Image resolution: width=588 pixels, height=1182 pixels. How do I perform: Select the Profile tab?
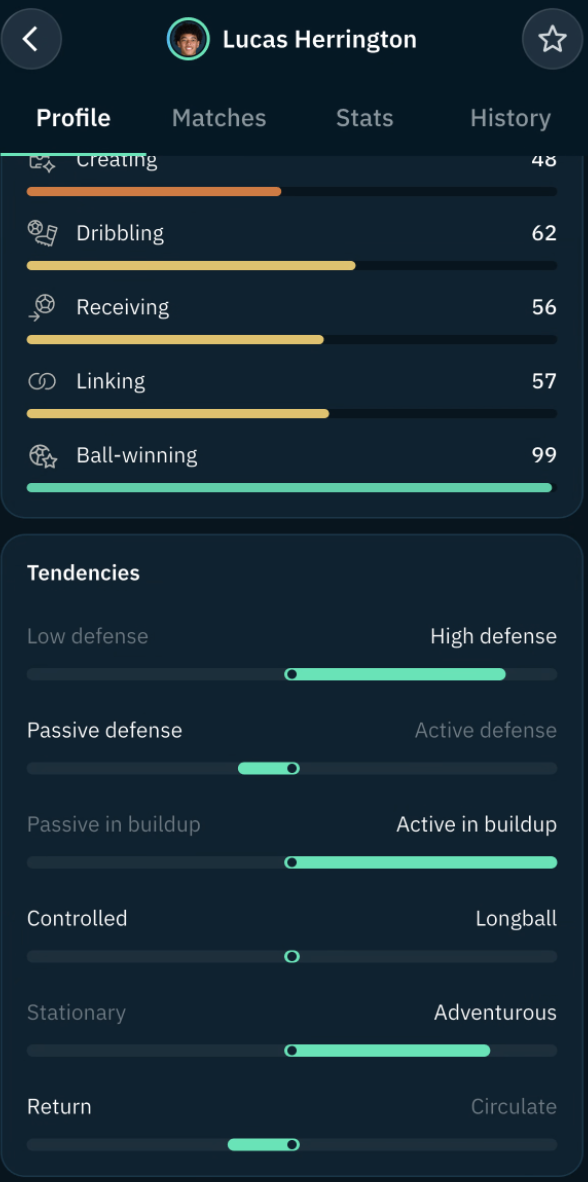point(73,118)
